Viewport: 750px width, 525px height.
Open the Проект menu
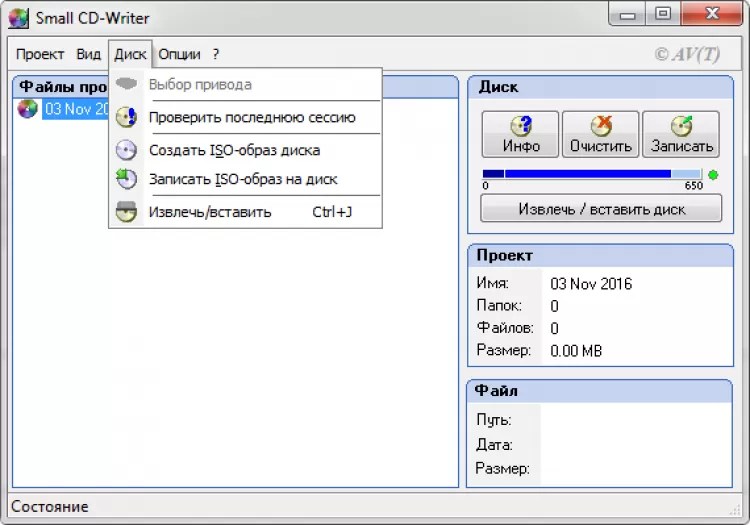(x=40, y=54)
